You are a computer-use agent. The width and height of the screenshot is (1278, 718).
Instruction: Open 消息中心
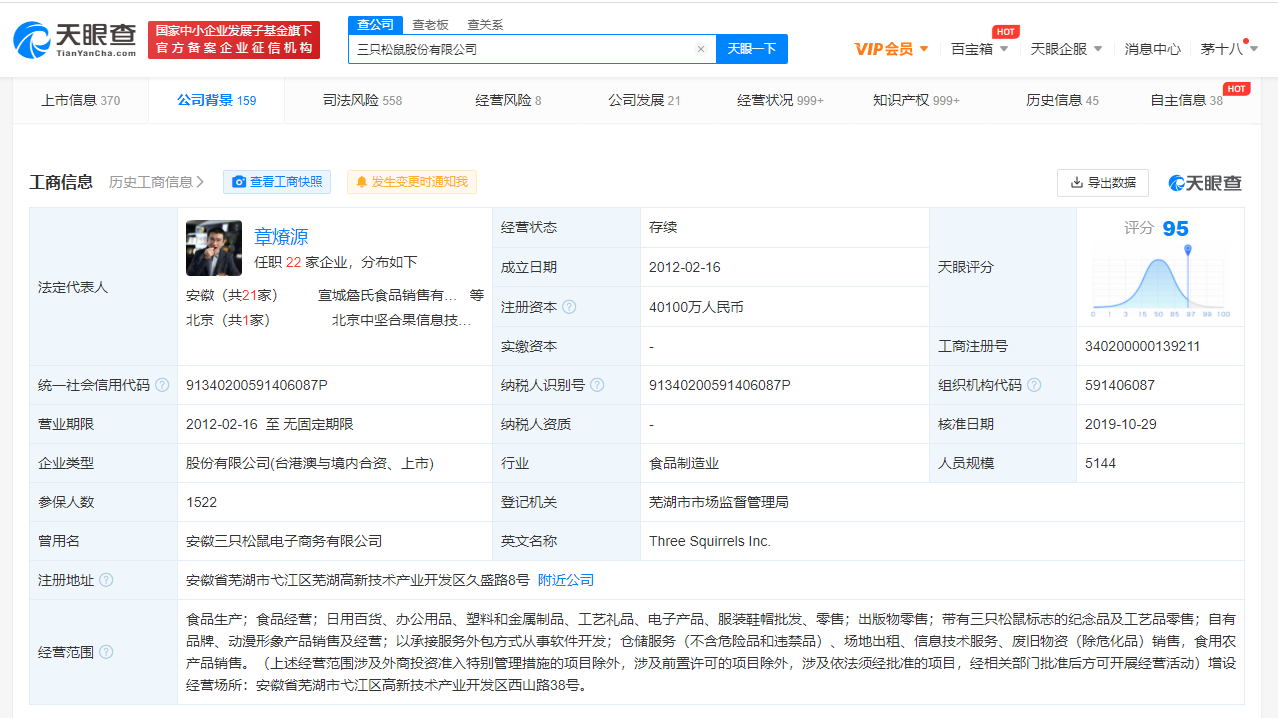tap(1152, 48)
